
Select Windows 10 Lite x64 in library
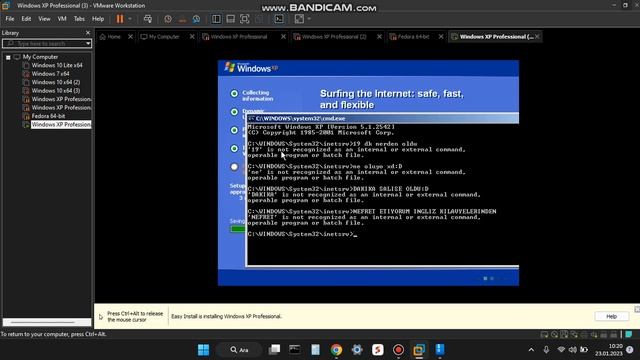[x=57, y=65]
